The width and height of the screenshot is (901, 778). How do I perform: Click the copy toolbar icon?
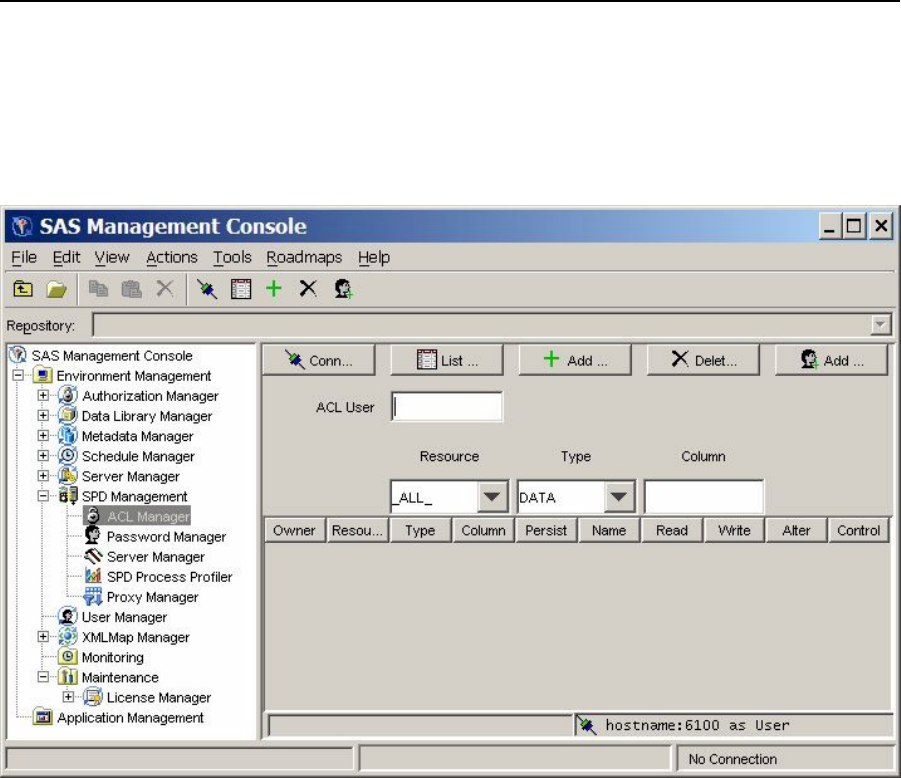click(98, 288)
